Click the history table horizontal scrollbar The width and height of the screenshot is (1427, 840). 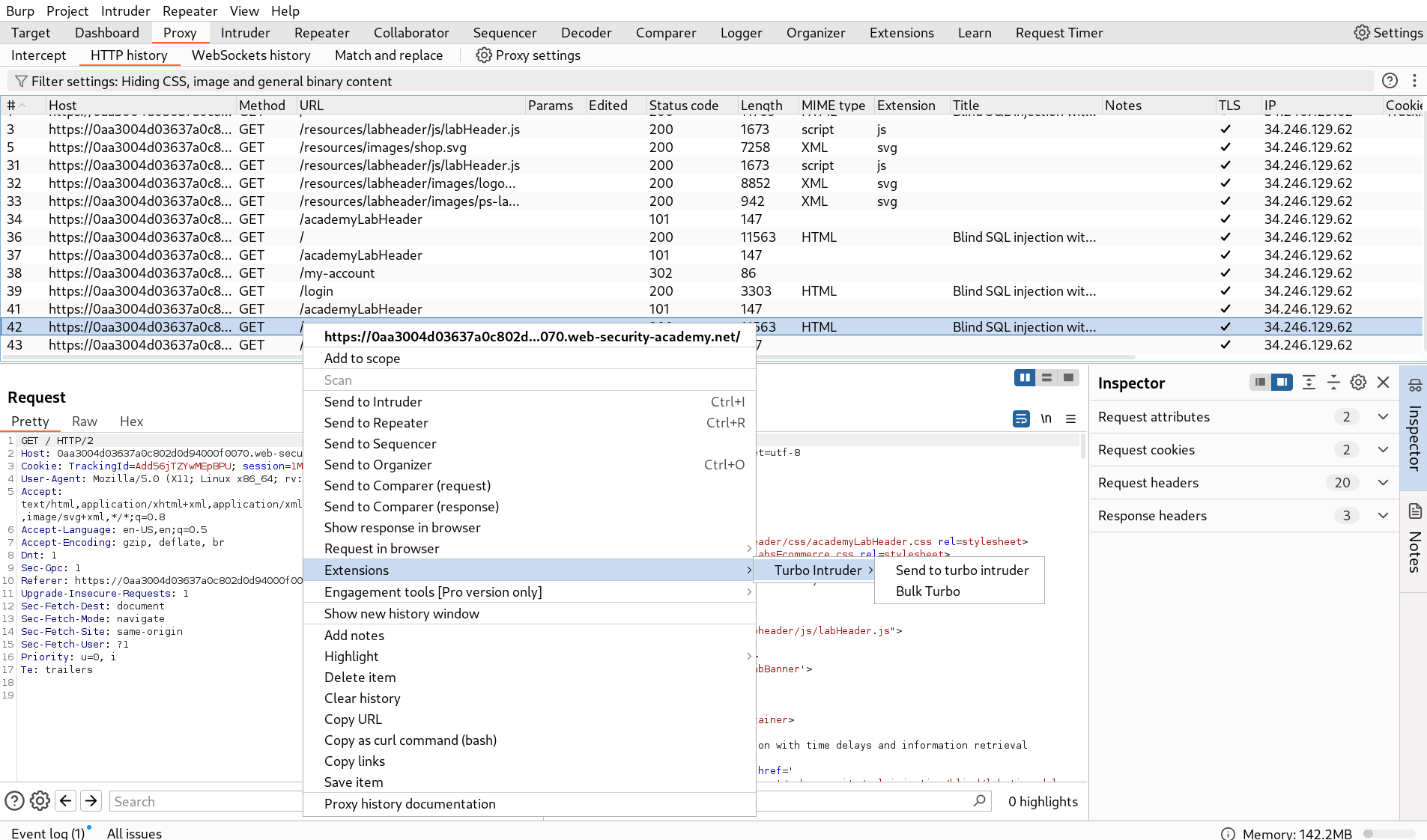pos(569,357)
